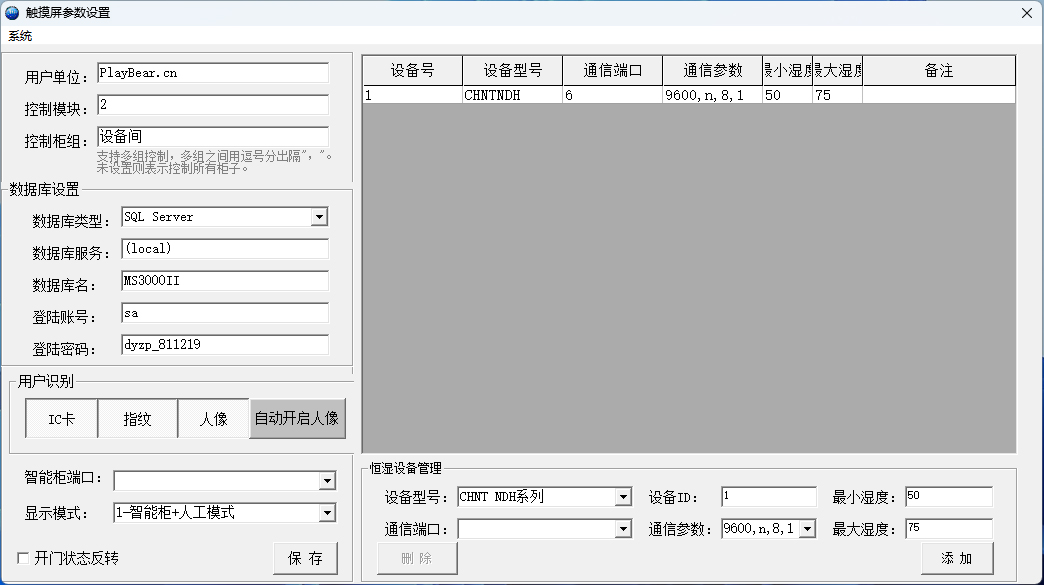Expand the 数据库类型 dropdown
The image size is (1044, 585).
[319, 217]
